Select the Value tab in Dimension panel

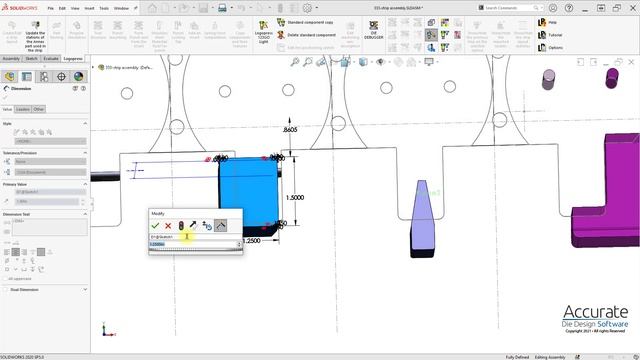coord(7,109)
